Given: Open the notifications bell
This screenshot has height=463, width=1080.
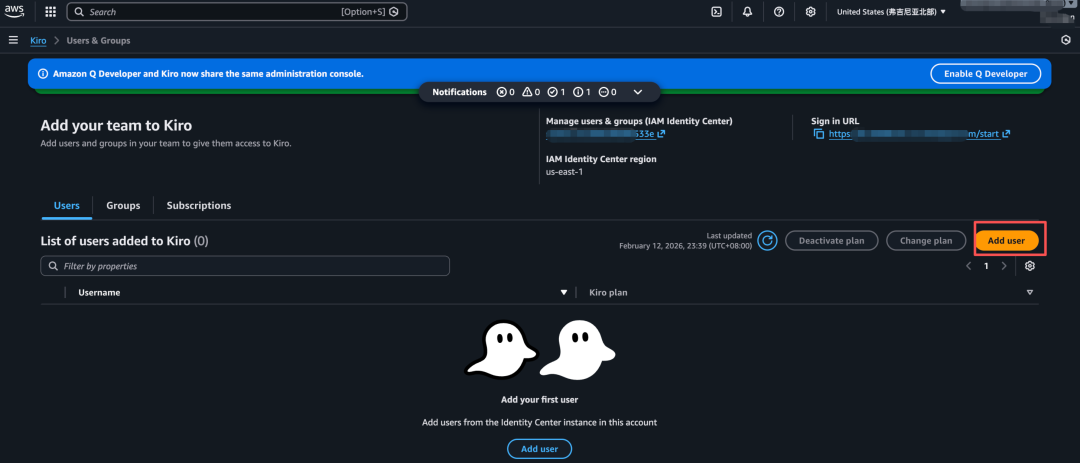Looking at the screenshot, I should click(747, 12).
